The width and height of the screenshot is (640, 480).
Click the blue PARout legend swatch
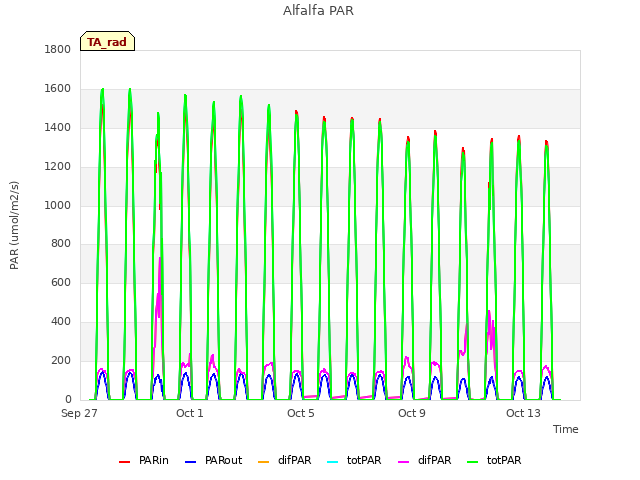191,462
